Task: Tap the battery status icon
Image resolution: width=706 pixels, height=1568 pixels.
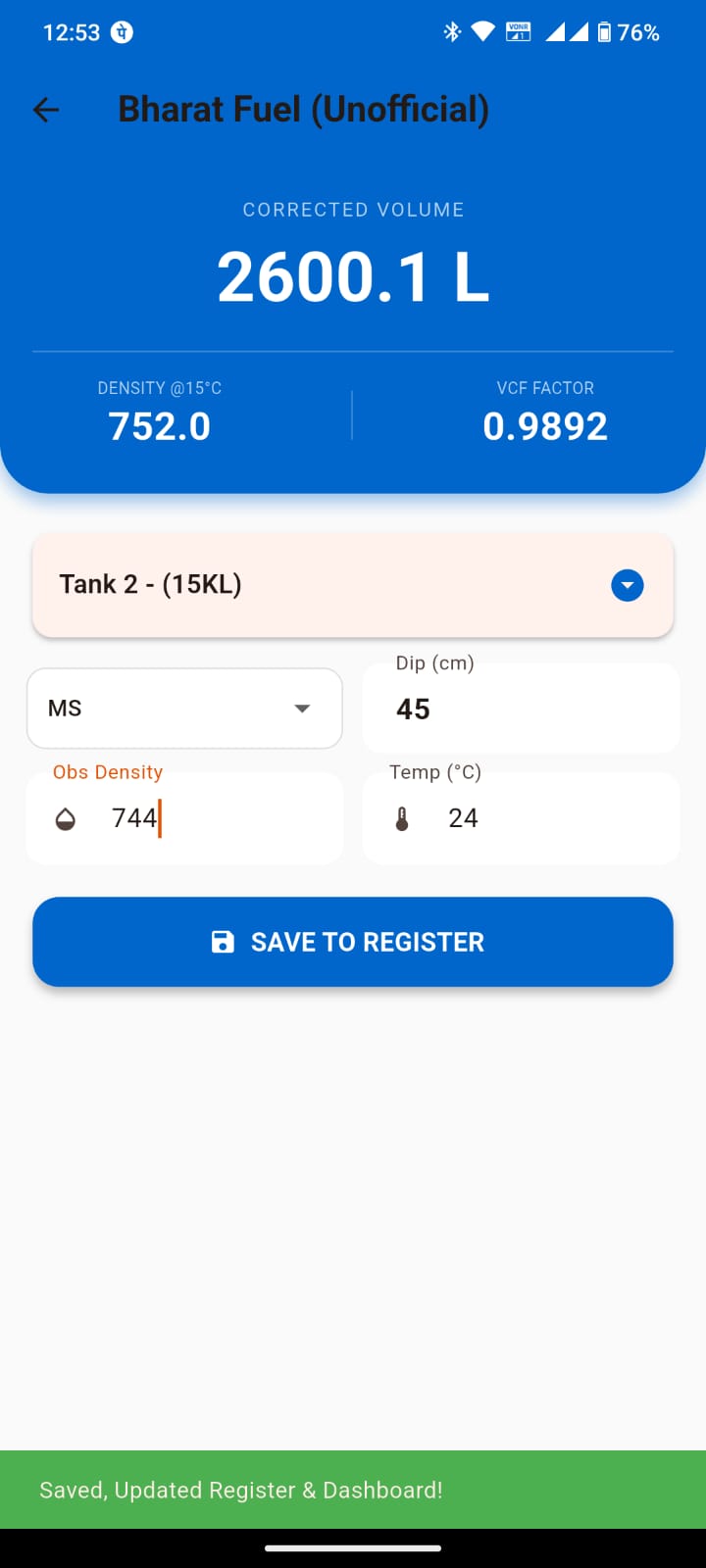Action: click(604, 32)
